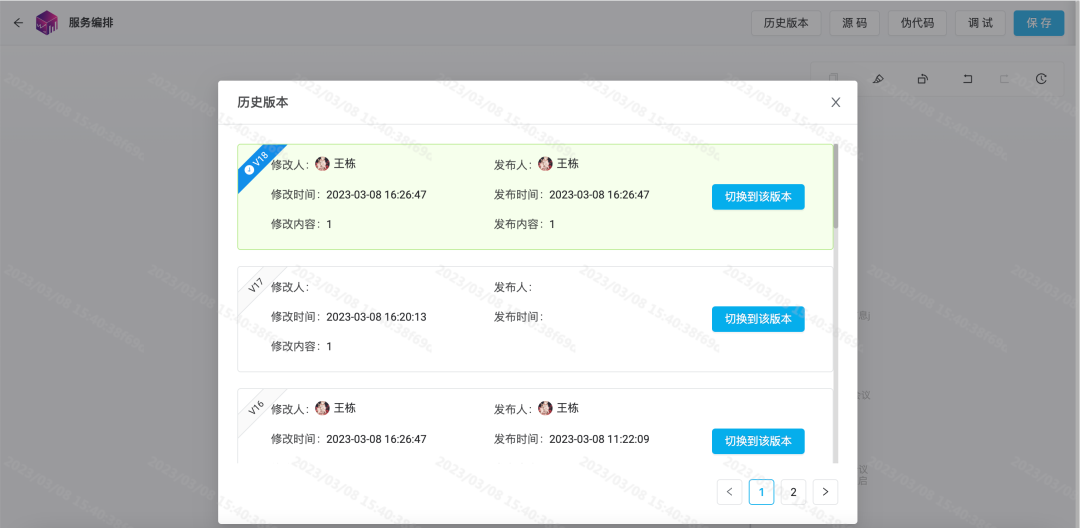Switch to version V16 with 切换到该版本

click(x=758, y=441)
